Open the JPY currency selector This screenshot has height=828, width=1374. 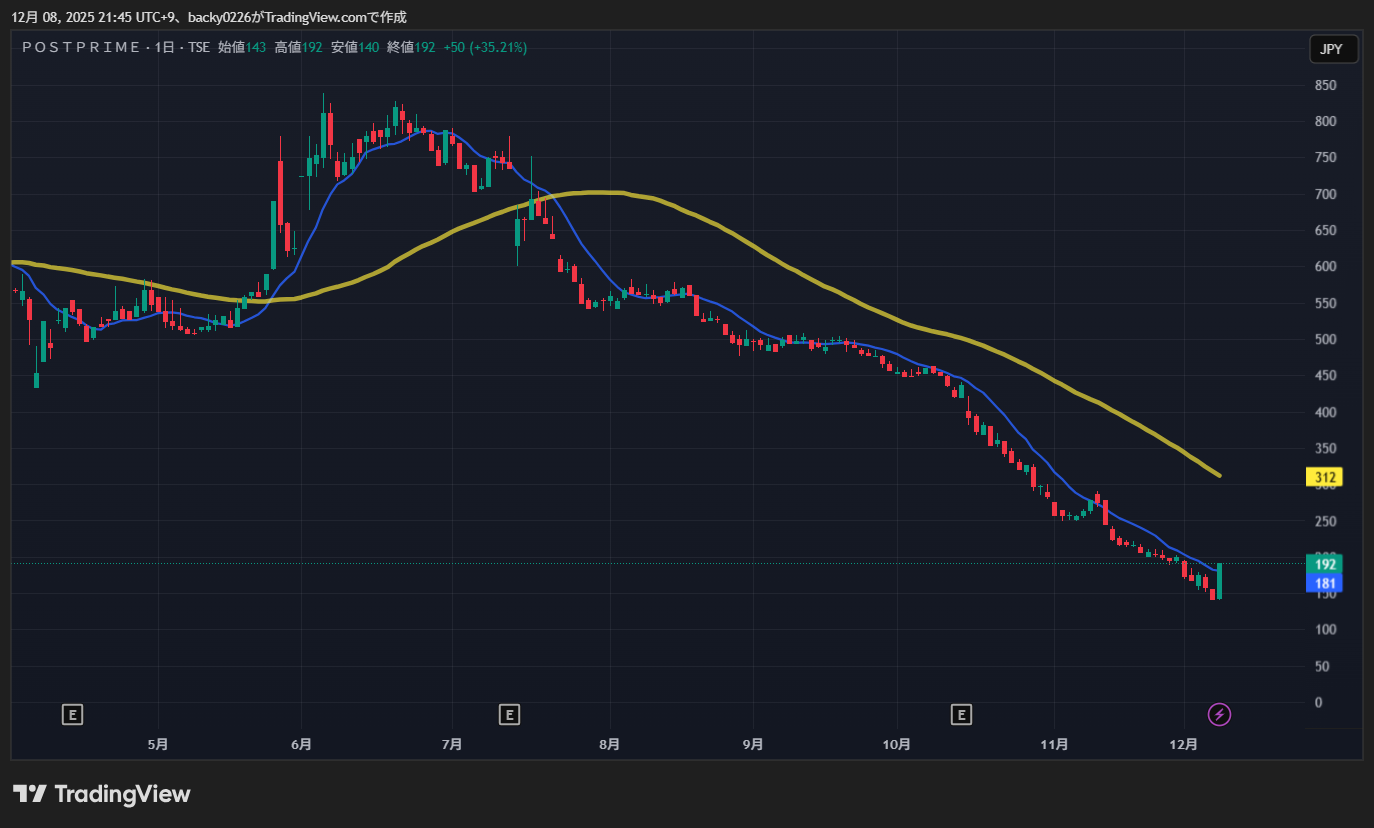pos(1333,49)
